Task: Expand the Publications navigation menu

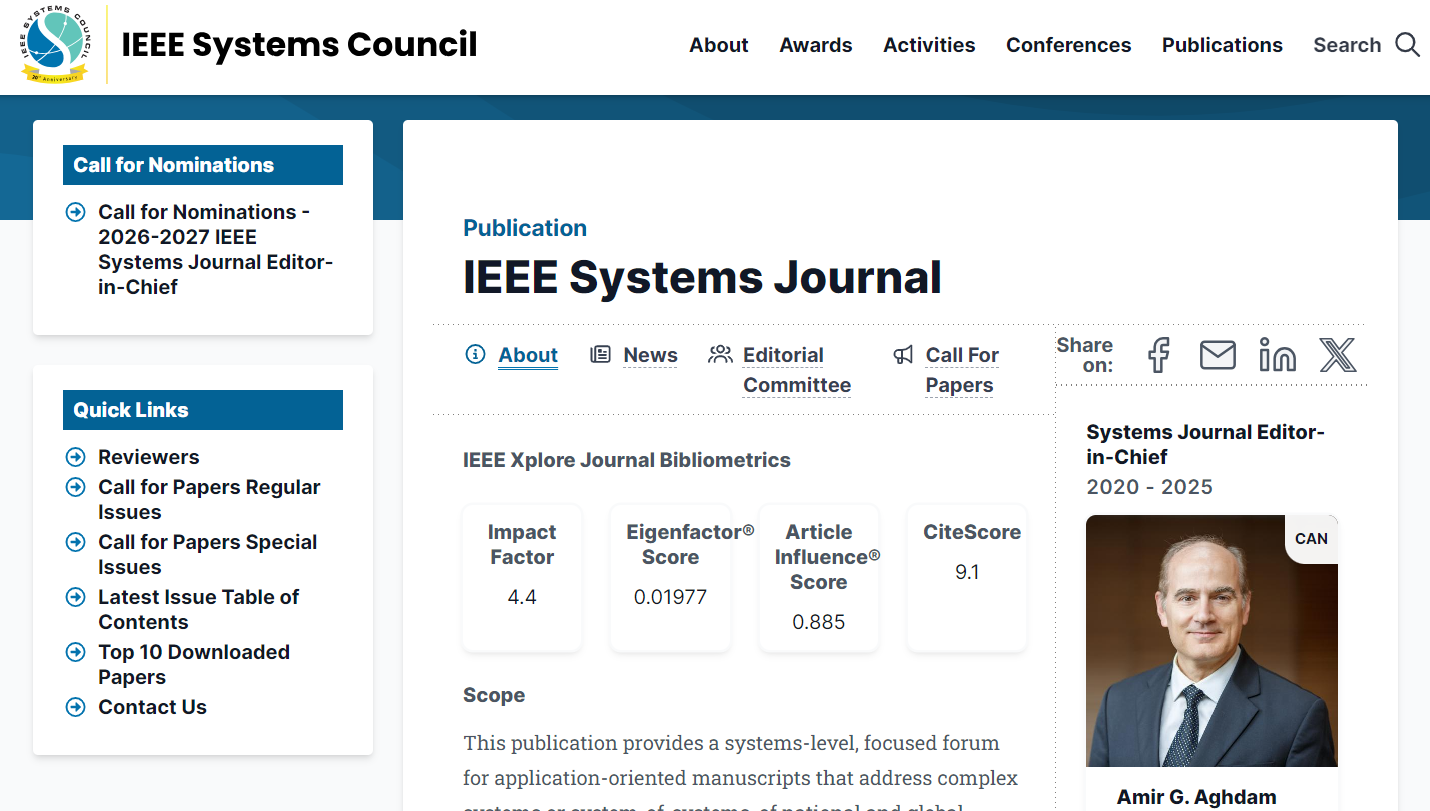Action: [x=1222, y=45]
